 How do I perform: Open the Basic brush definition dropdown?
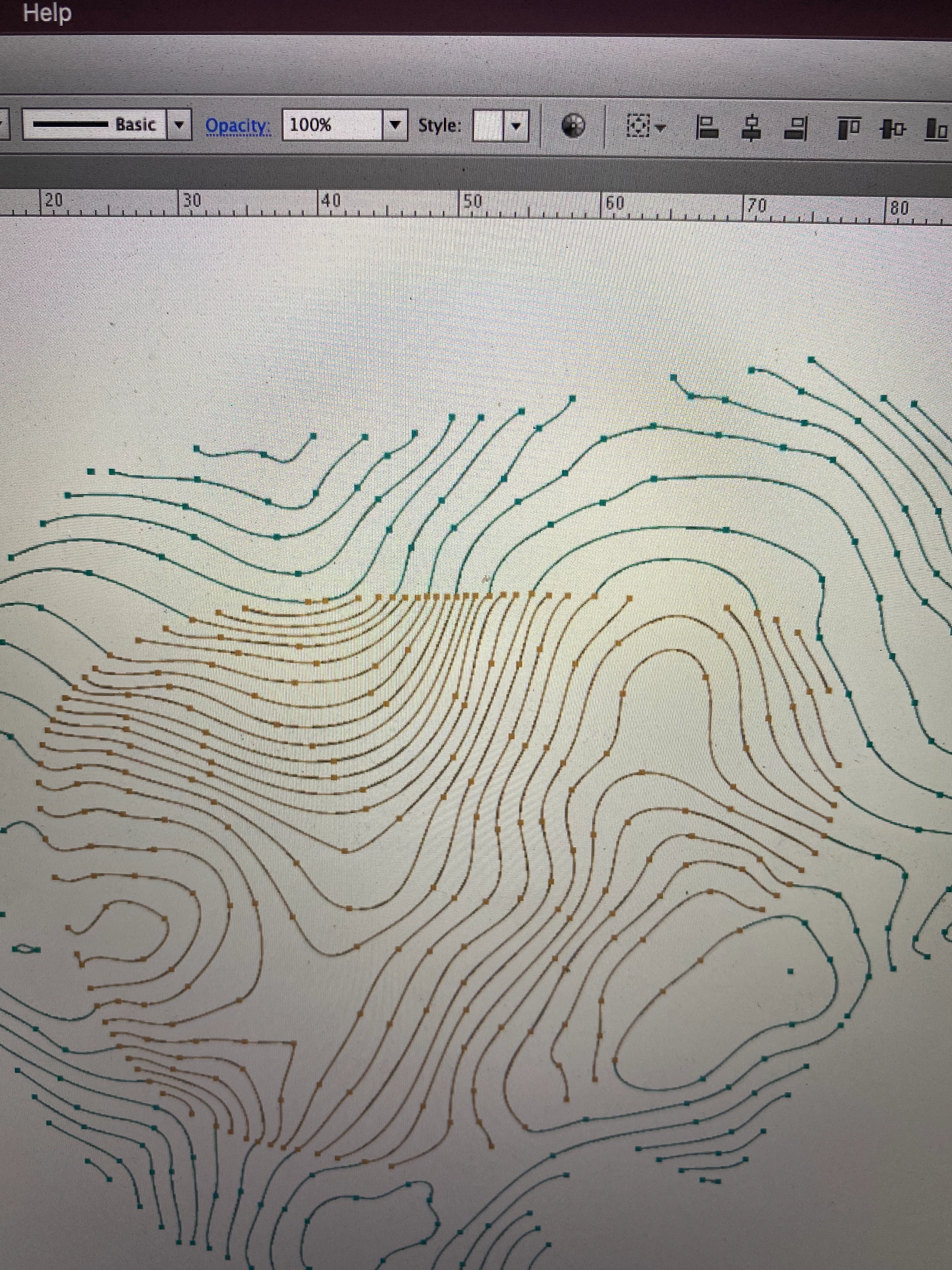(180, 125)
